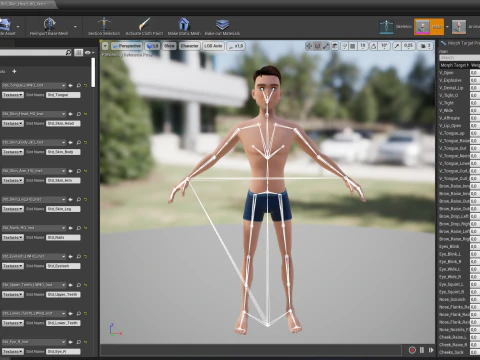The image size is (480, 360).
Task: Open Textures button for Std_Upper_Teeth
Action: pos(13,295)
